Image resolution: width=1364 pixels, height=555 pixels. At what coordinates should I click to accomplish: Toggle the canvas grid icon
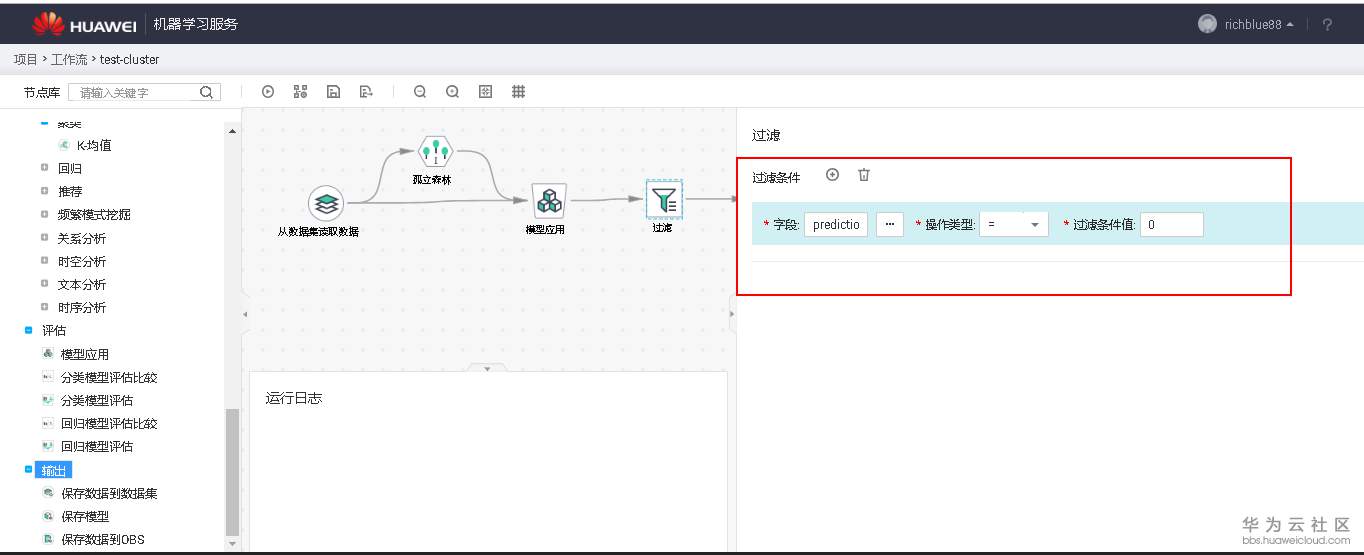tap(519, 92)
